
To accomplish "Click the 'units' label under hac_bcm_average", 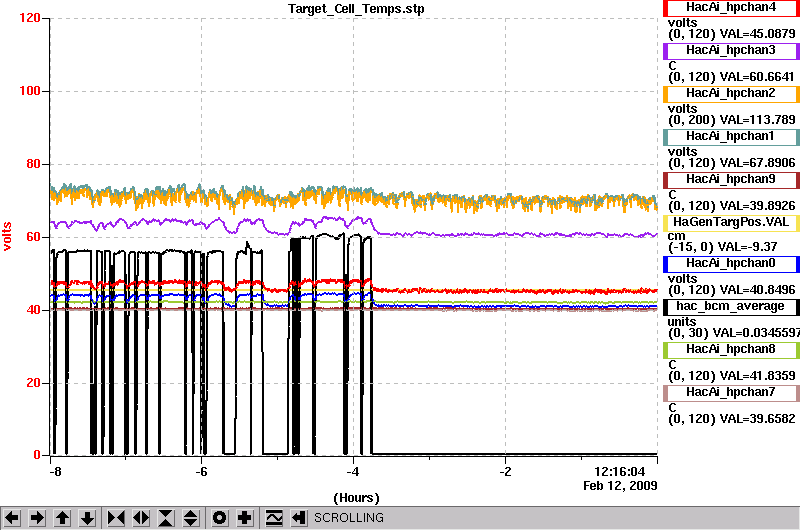I will tap(682, 322).
